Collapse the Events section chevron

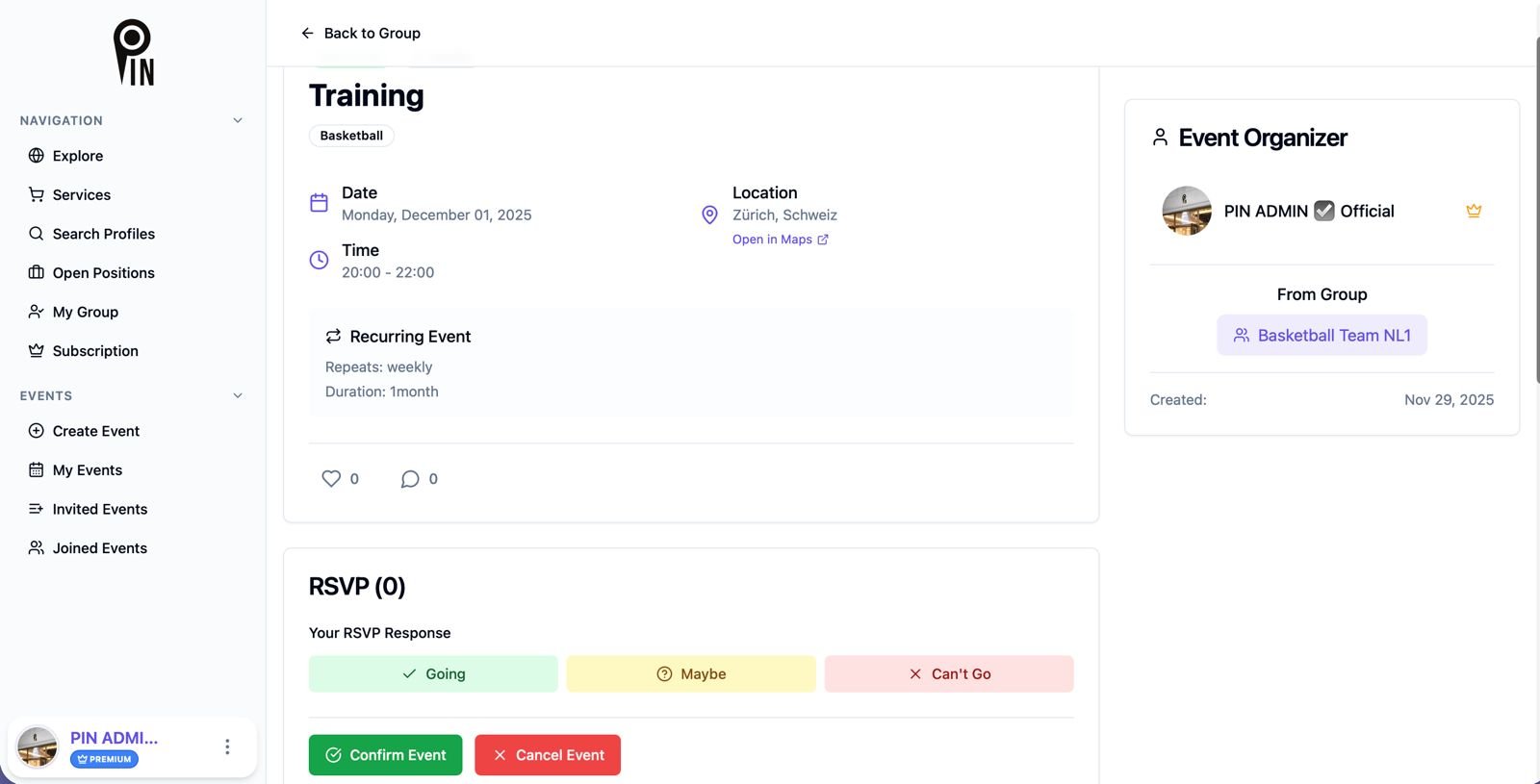pyautogui.click(x=238, y=396)
